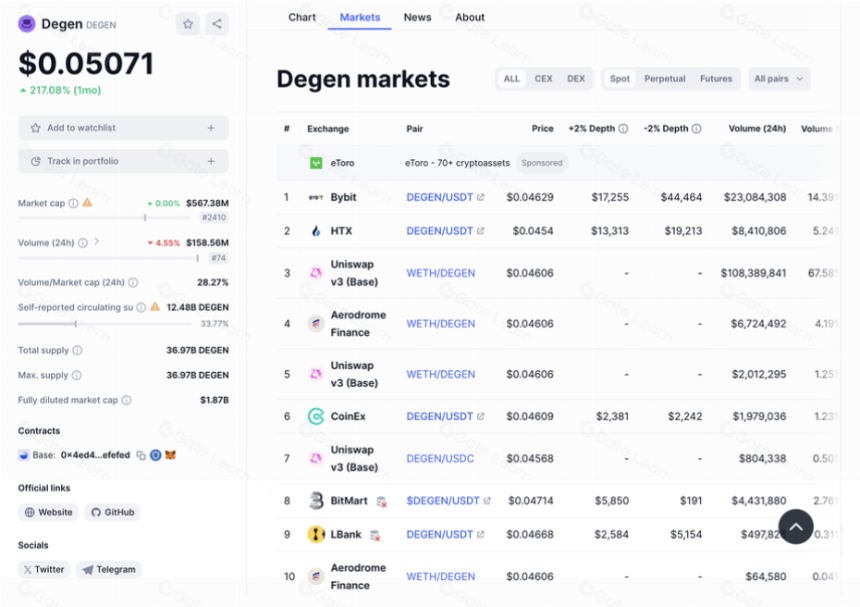Screen dimensions: 860x607
Task: Click the Bybit exchange logo
Action: click(316, 197)
